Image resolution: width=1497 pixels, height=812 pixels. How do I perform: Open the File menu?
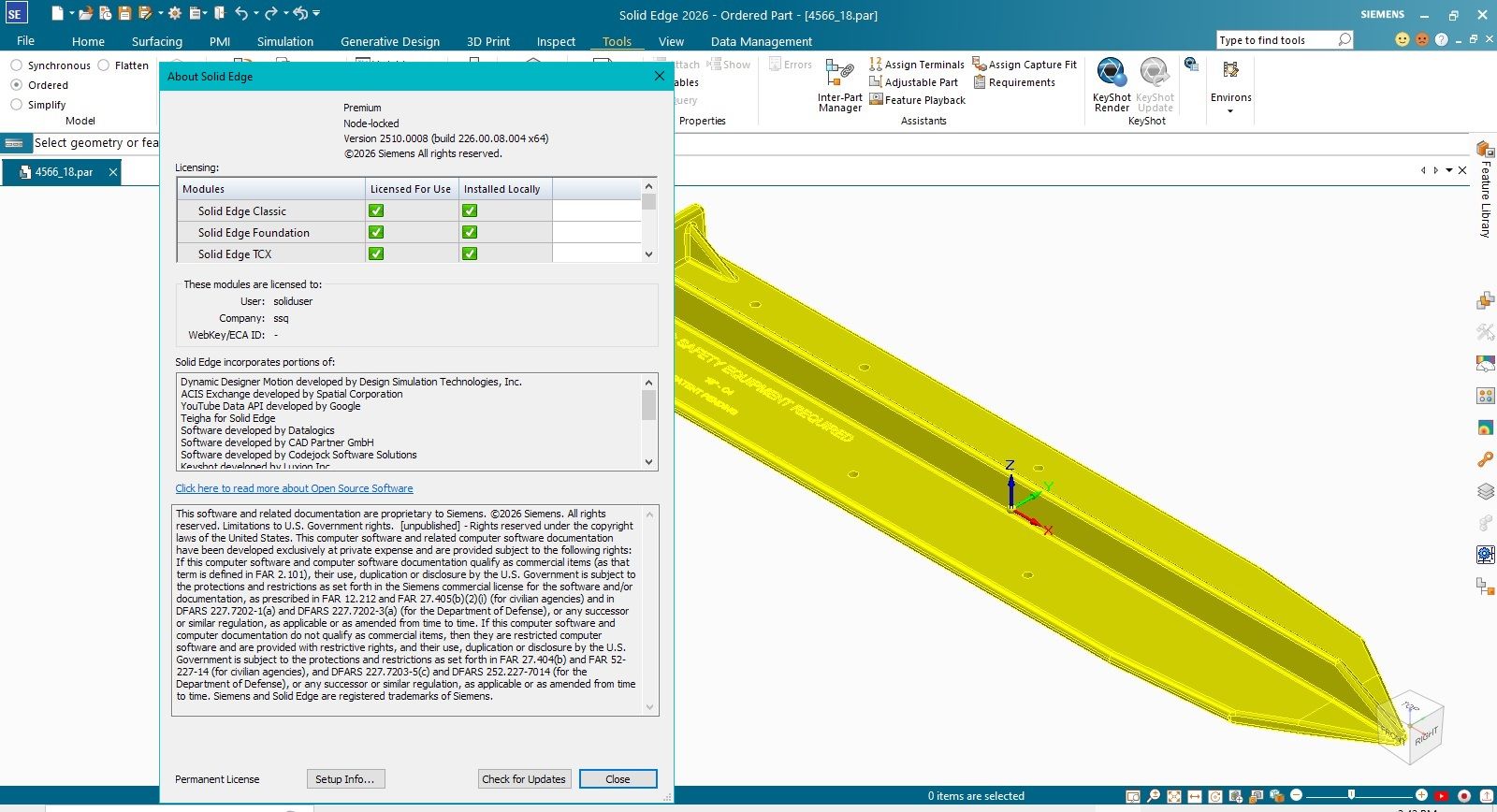coord(25,40)
